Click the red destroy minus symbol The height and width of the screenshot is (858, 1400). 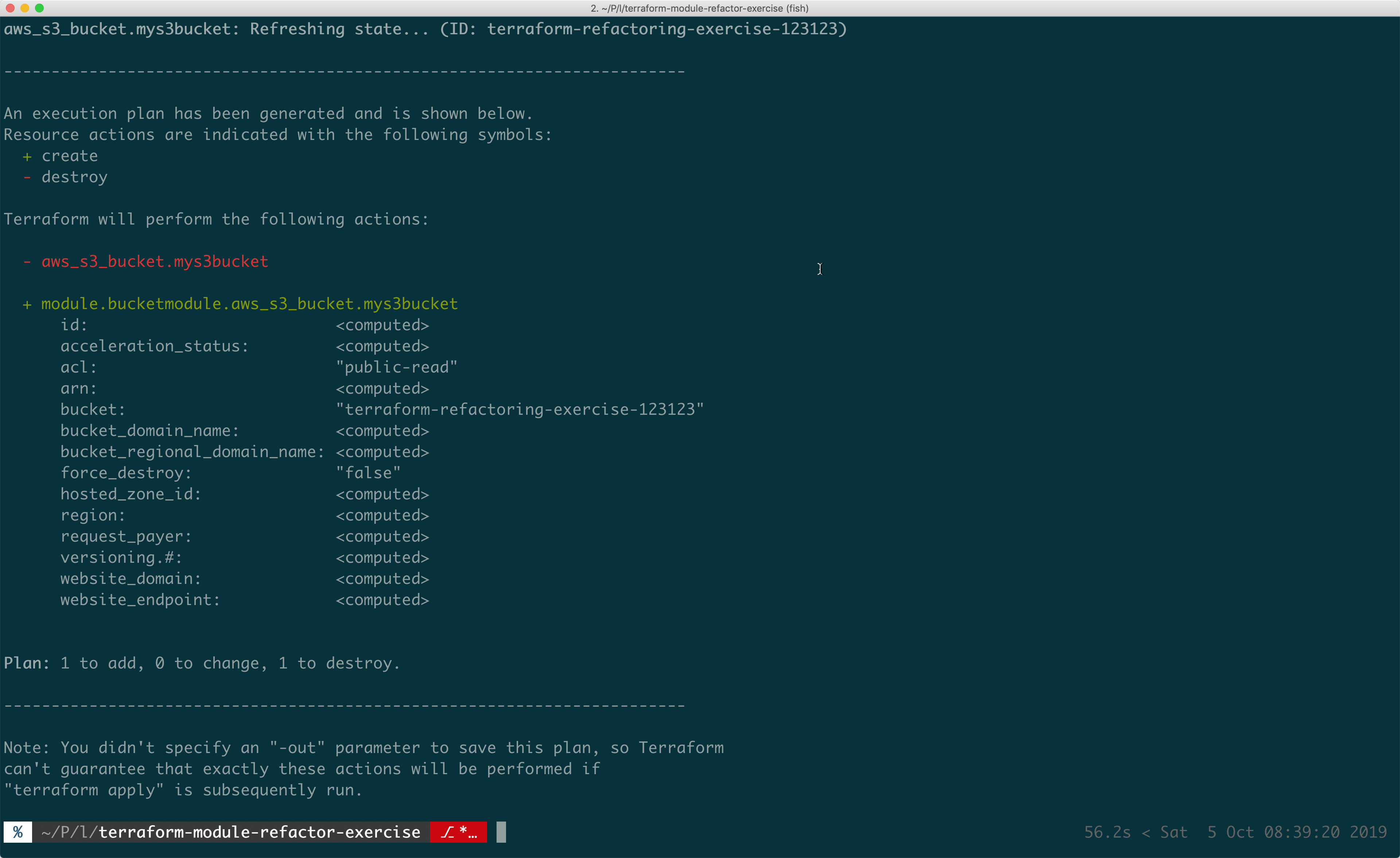pos(27,177)
